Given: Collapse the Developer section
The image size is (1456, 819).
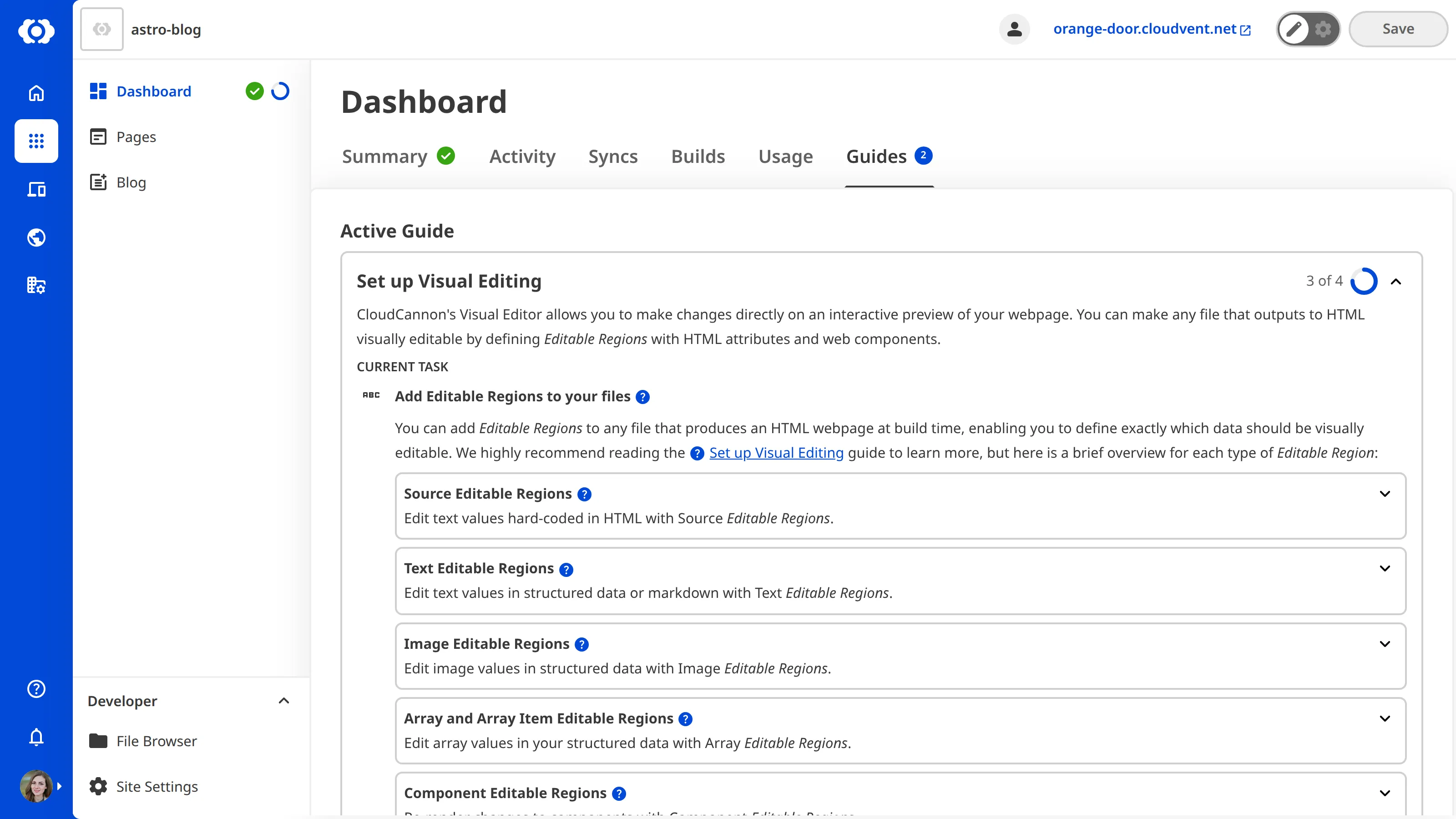Looking at the screenshot, I should click(284, 701).
